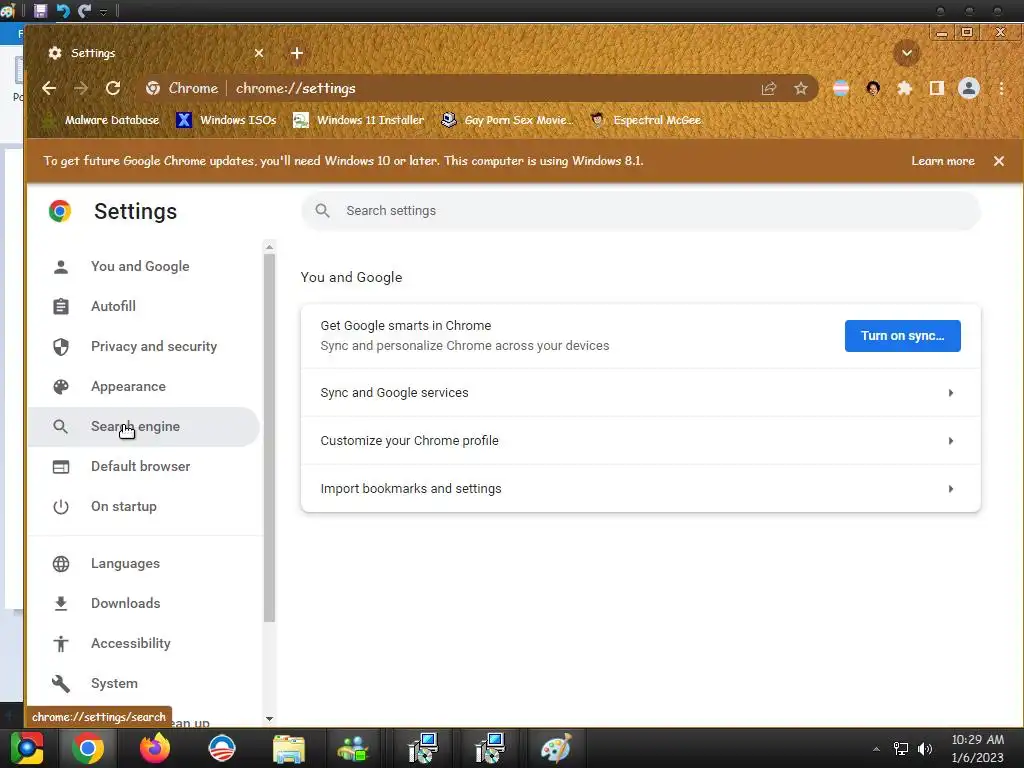Toggle the side panel icon

pos(936,88)
